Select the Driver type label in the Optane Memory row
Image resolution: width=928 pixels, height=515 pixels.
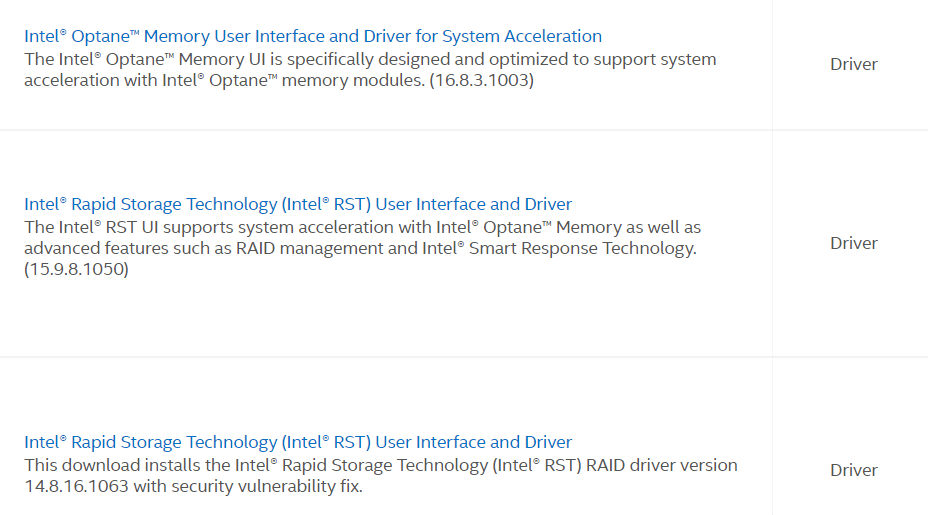coord(853,64)
